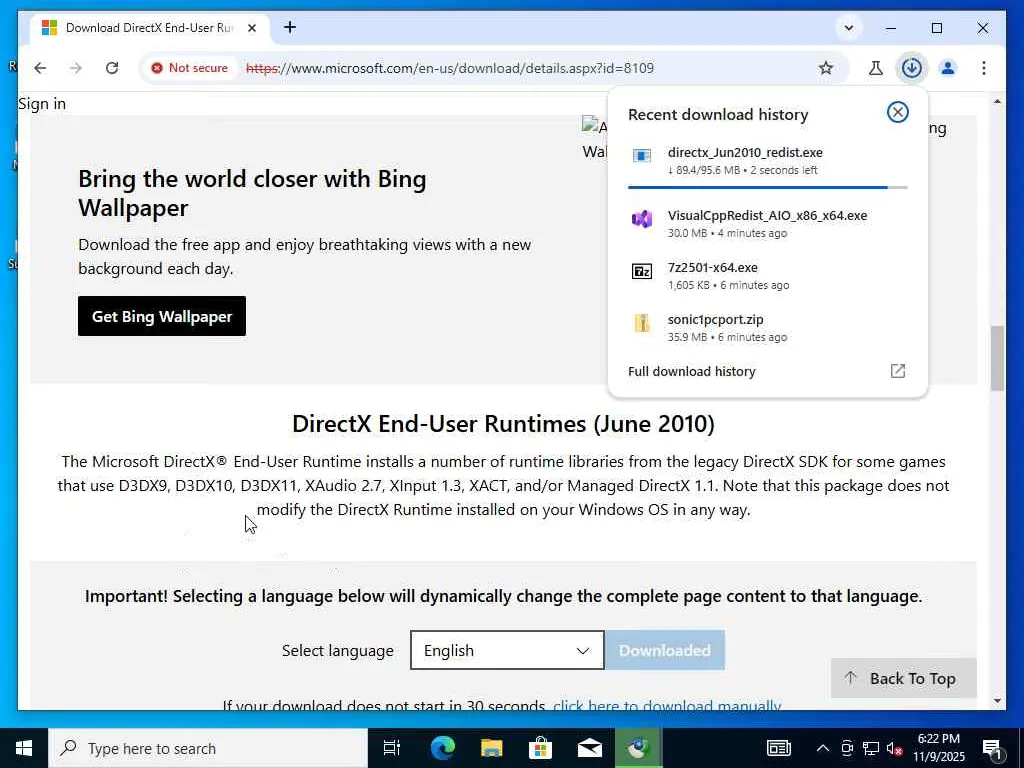Open the notification center icon
This screenshot has height=768, width=1024.
(992, 749)
